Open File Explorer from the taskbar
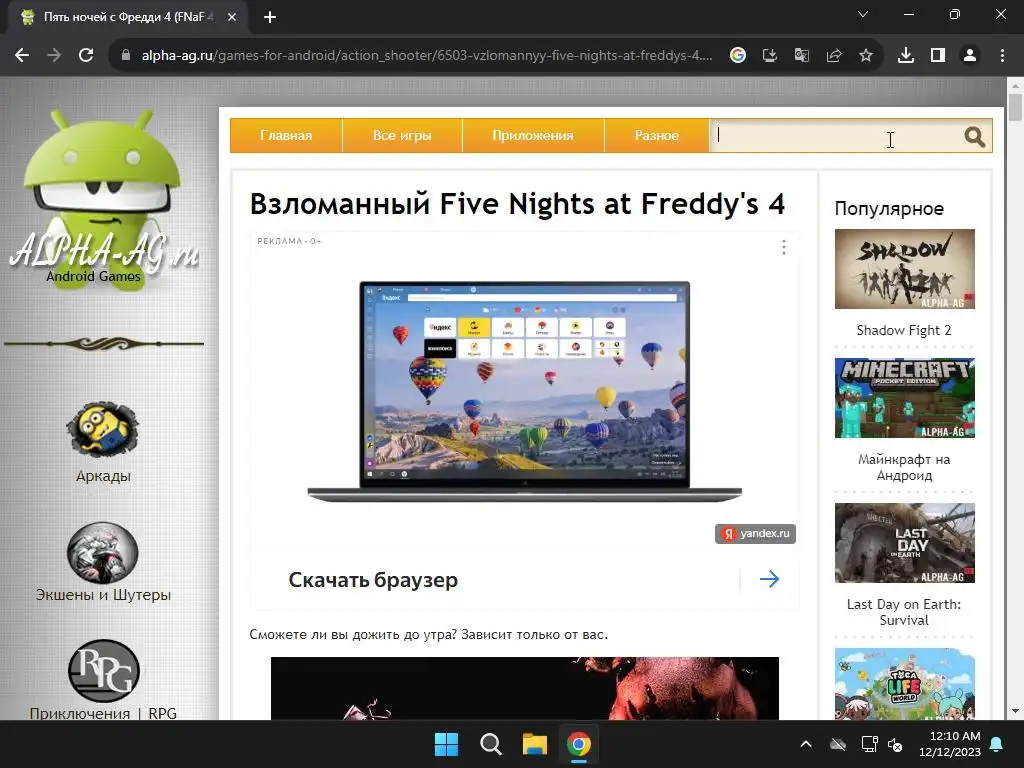The image size is (1024, 768). click(x=534, y=744)
